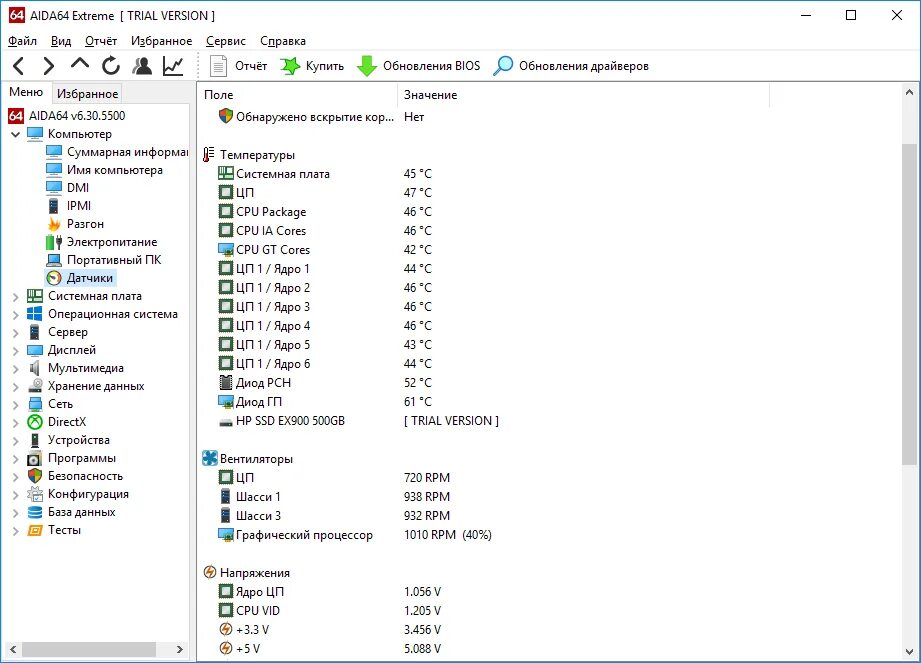Expand the Дисплей tree node
The width and height of the screenshot is (921, 663).
pos(15,351)
